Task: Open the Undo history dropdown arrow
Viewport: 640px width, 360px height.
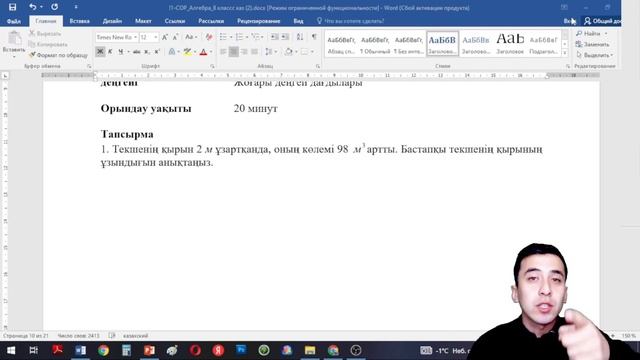Action: tap(42, 7)
